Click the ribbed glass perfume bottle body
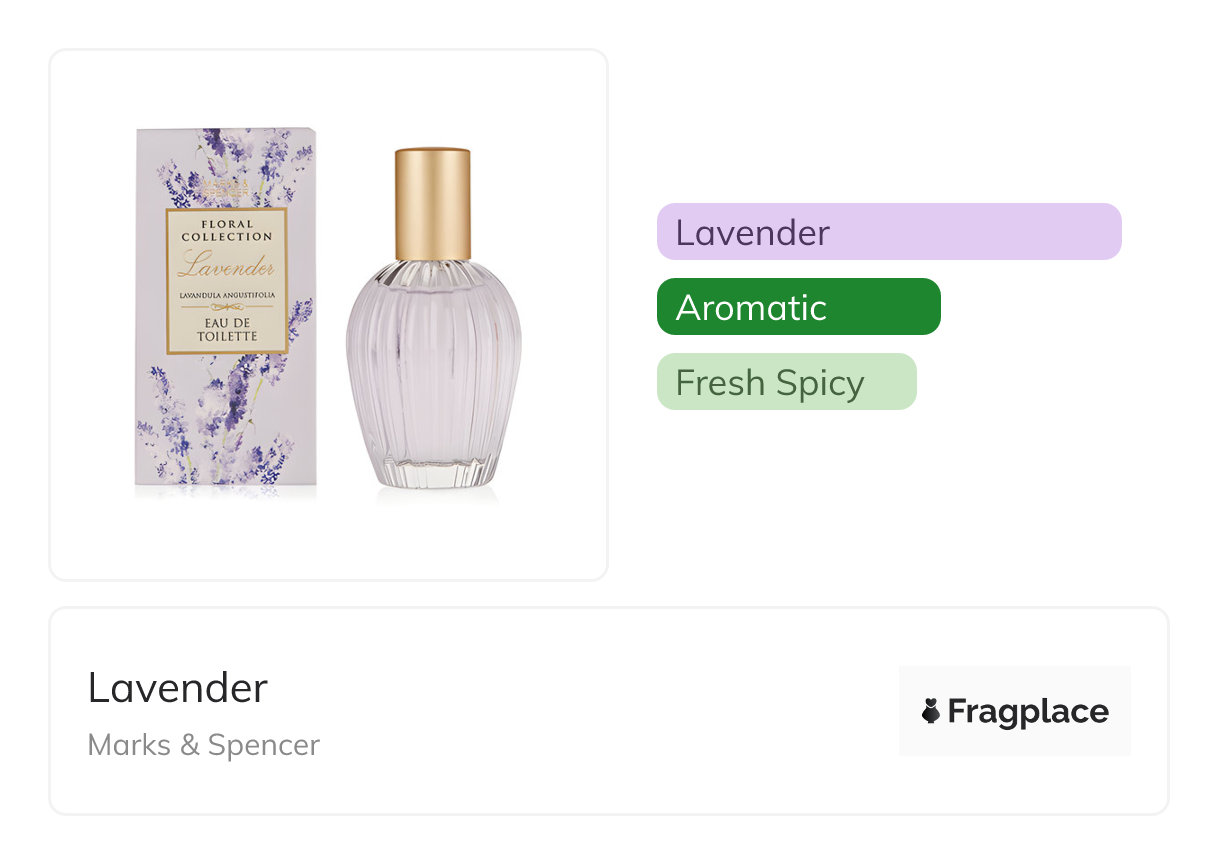The image size is (1218, 864). point(433,360)
